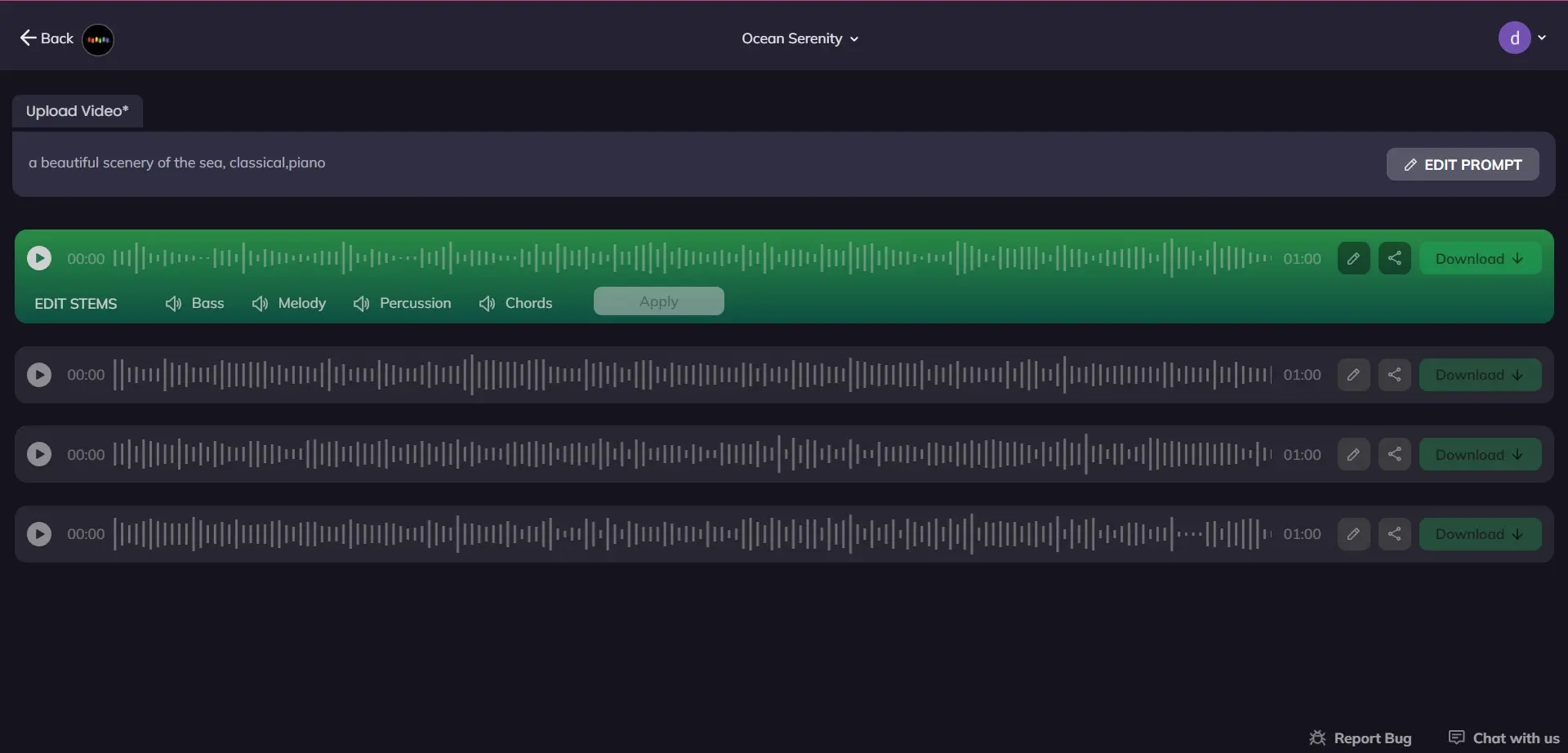Image resolution: width=1568 pixels, height=753 pixels.
Task: Mute the Bass stem
Action: pos(173,304)
